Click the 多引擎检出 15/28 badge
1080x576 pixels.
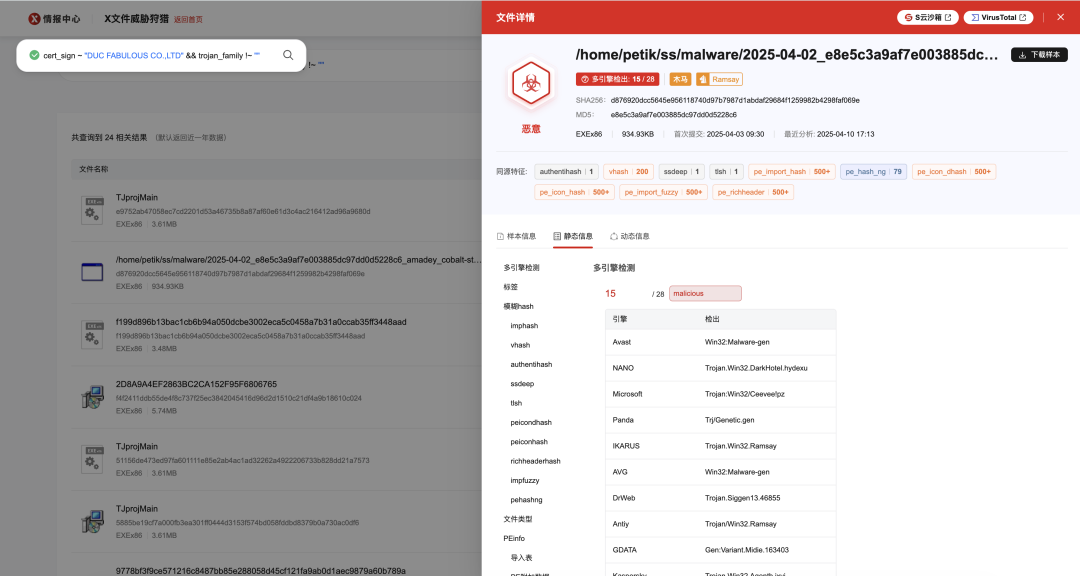coord(617,79)
